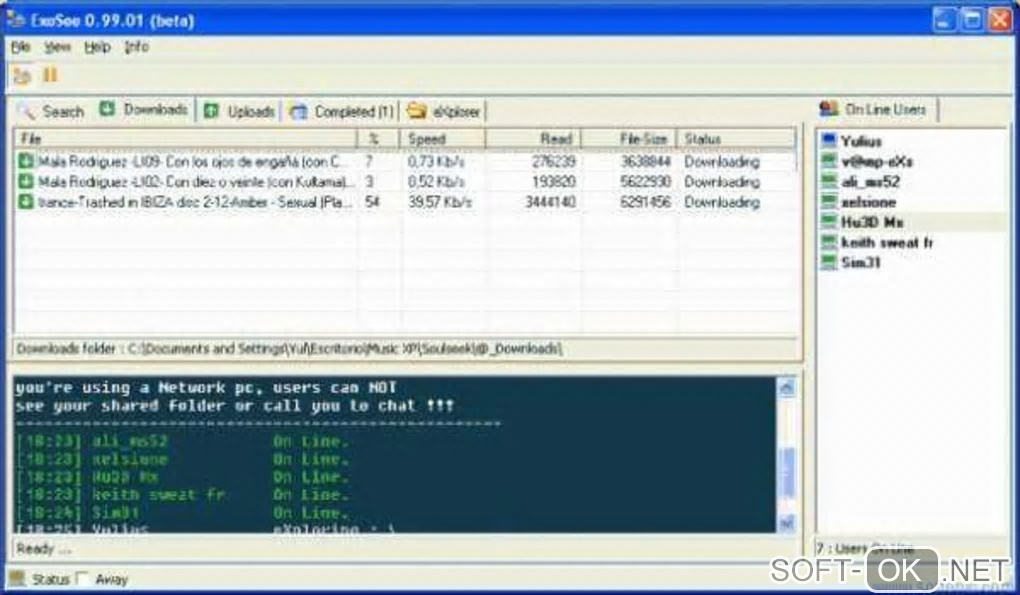Sort downloads by File Size column header
Screen dimensions: 1020x595
click(x=628, y=139)
